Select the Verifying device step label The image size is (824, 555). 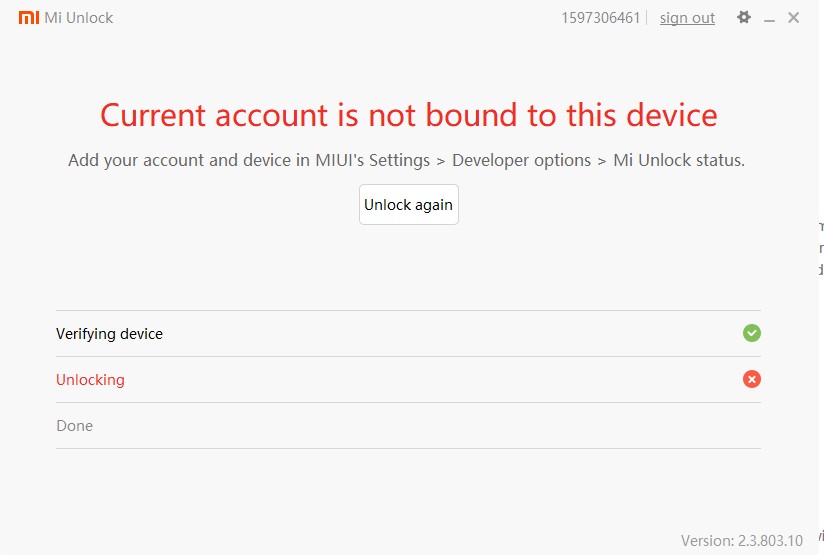(109, 334)
